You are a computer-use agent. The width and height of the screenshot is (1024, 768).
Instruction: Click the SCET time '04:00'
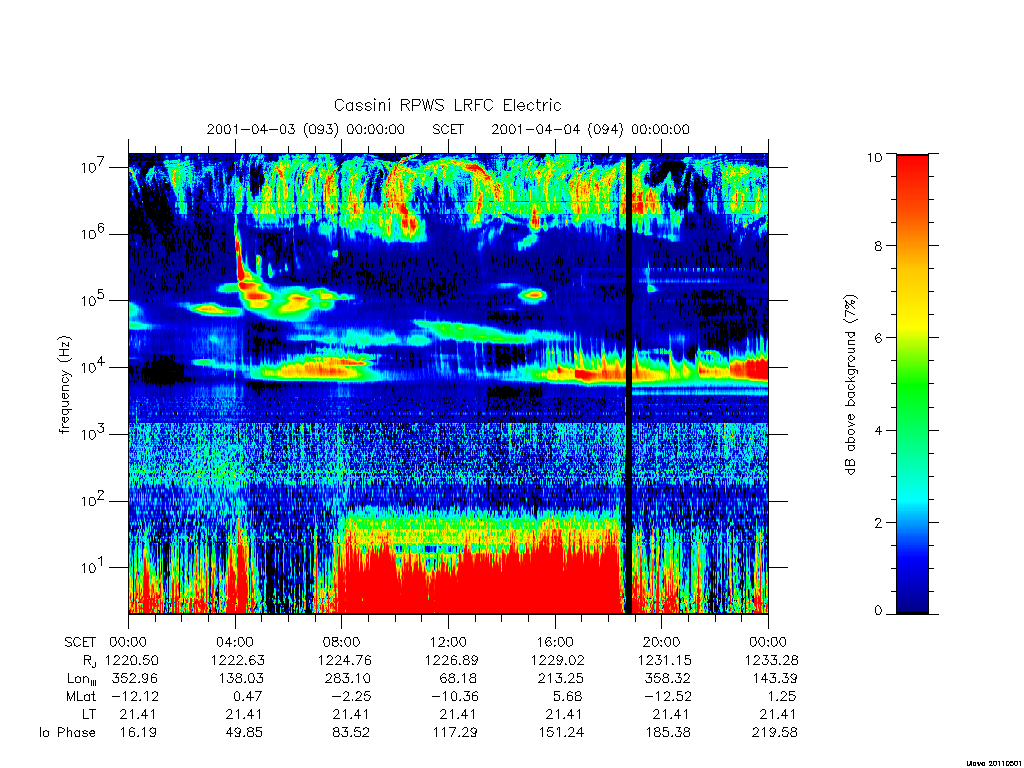pyautogui.click(x=235, y=642)
